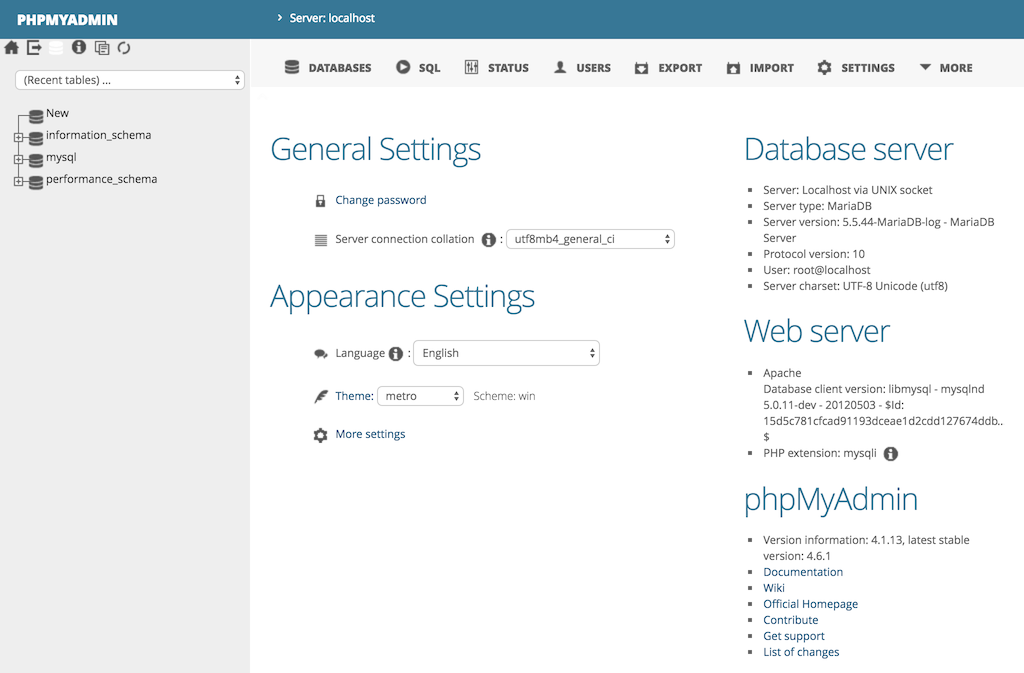Reload the navigation panel with refresh icon
The image size is (1024, 673).
(x=124, y=48)
